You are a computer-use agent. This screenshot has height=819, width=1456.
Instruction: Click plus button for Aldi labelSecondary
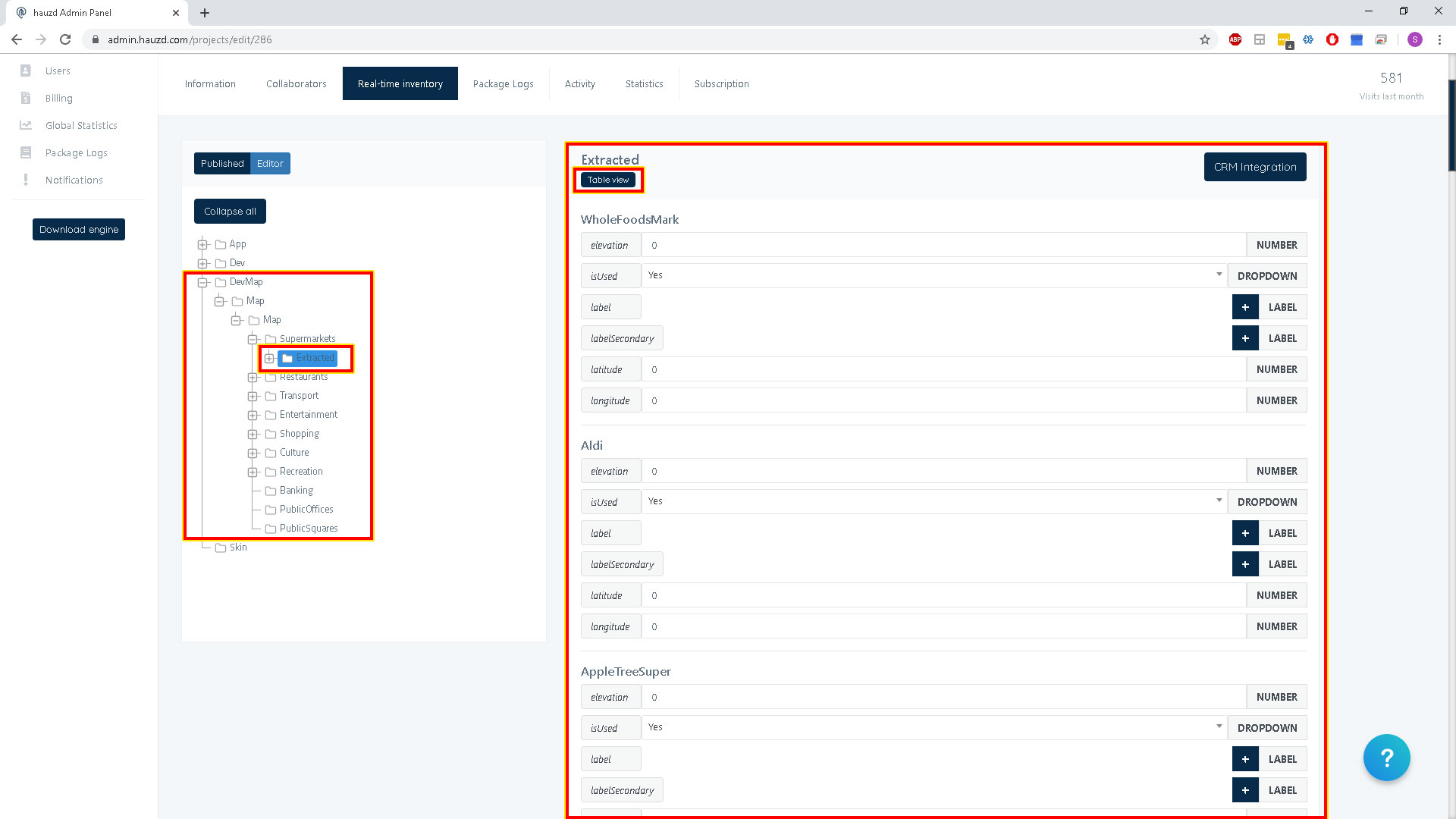[x=1244, y=564]
